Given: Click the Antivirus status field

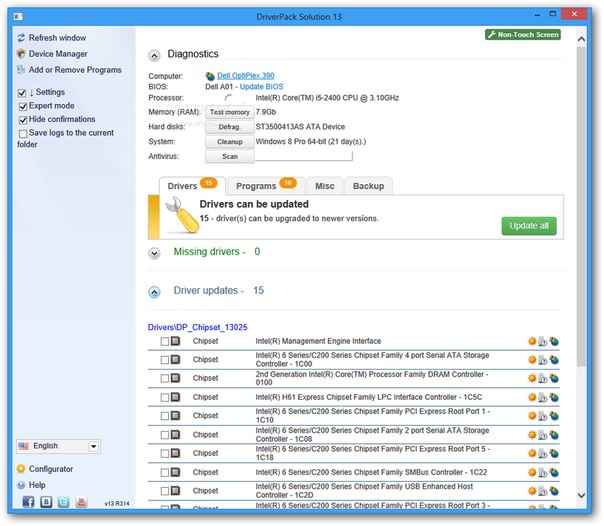Looking at the screenshot, I should coord(304,156).
